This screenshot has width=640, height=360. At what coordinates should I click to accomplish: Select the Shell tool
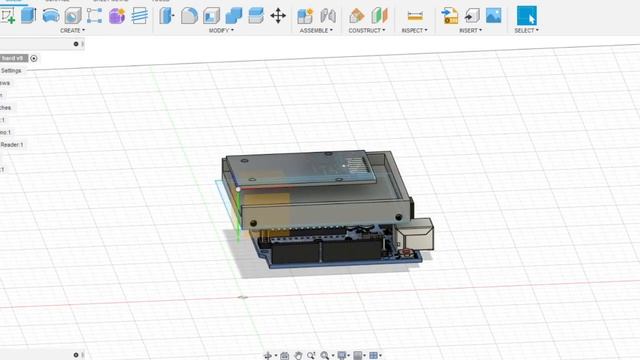coord(211,16)
